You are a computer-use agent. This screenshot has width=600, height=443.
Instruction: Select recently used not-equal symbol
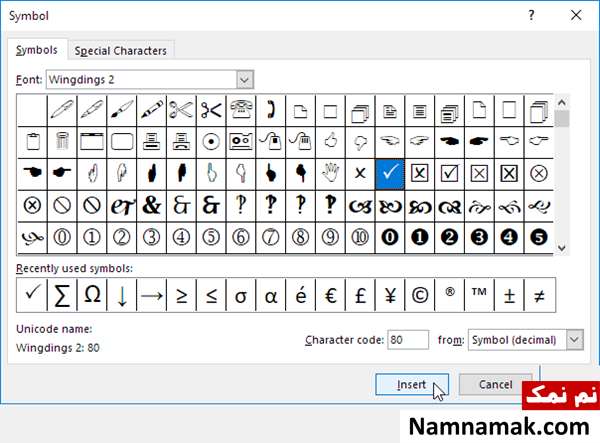(x=539, y=295)
